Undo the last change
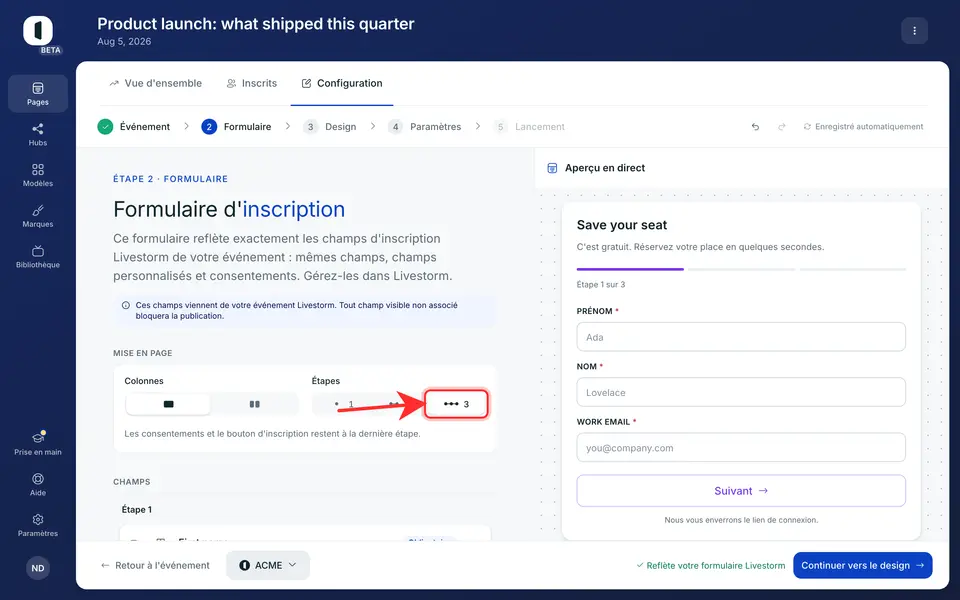The height and width of the screenshot is (600, 960). click(x=756, y=127)
